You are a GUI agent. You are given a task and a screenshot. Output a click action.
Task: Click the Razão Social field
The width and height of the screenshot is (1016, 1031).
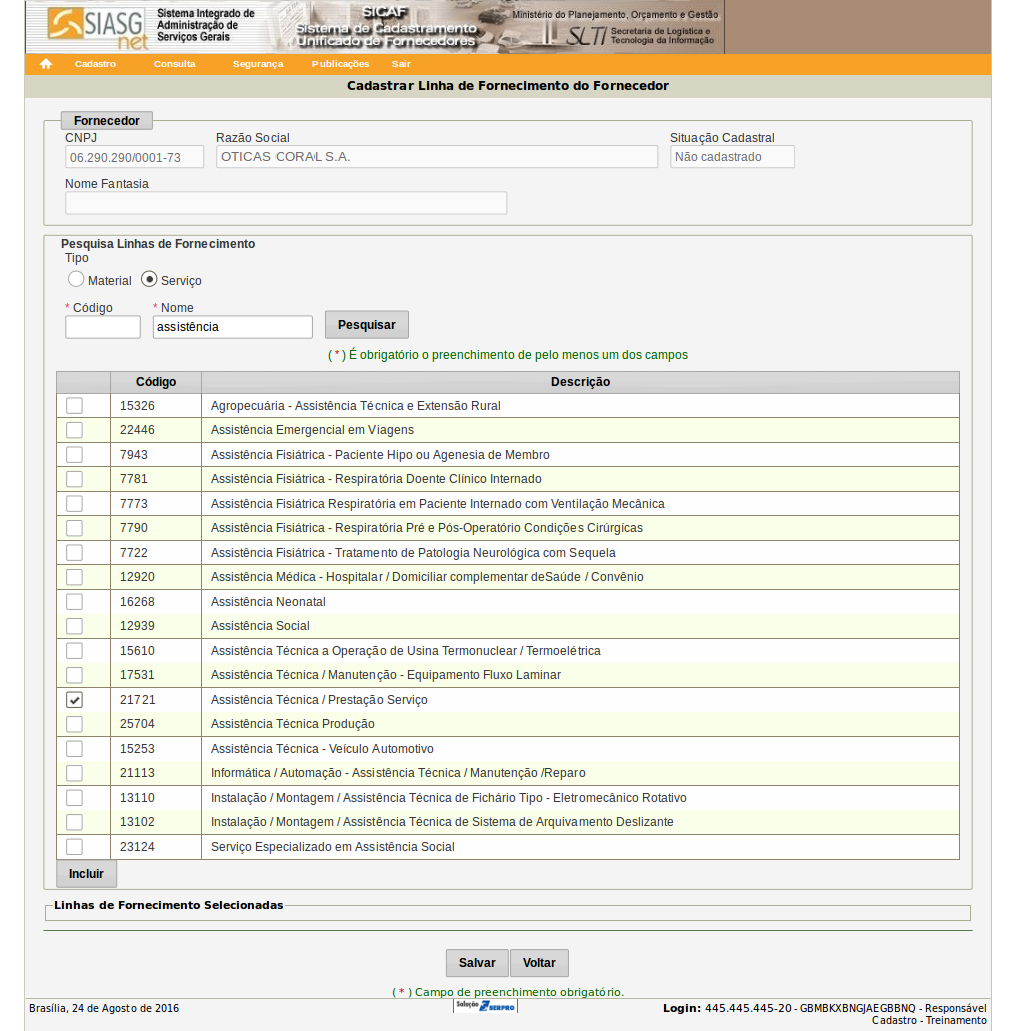point(437,156)
